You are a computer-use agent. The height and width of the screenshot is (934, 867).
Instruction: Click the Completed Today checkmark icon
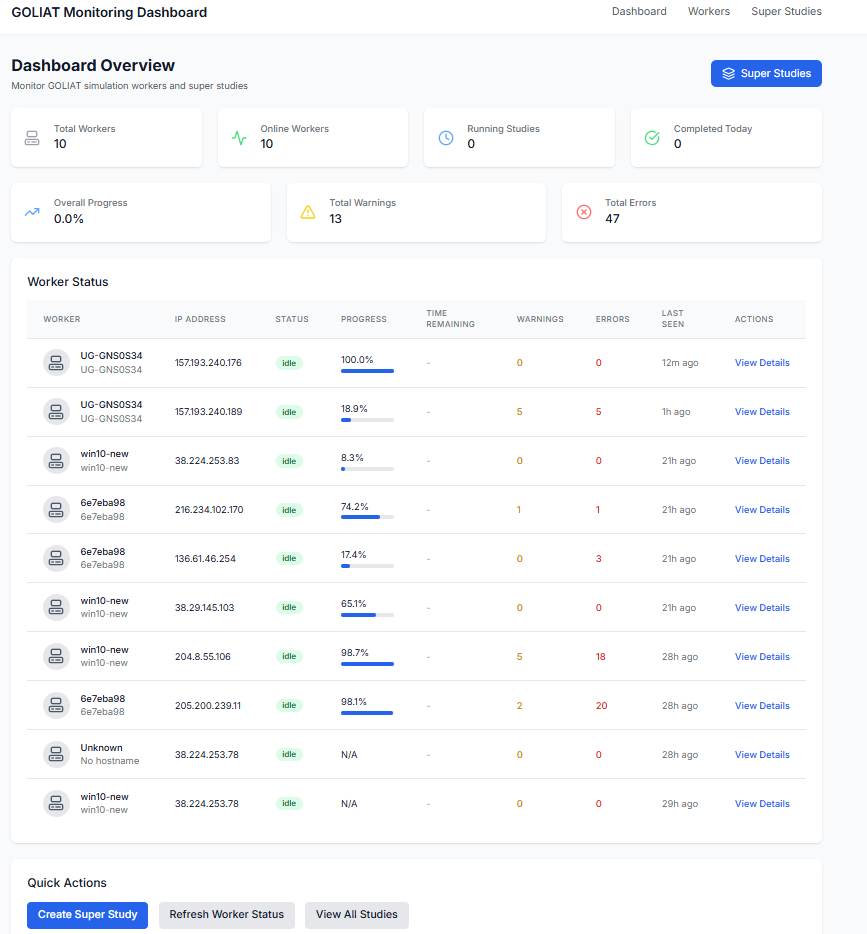tap(652, 137)
